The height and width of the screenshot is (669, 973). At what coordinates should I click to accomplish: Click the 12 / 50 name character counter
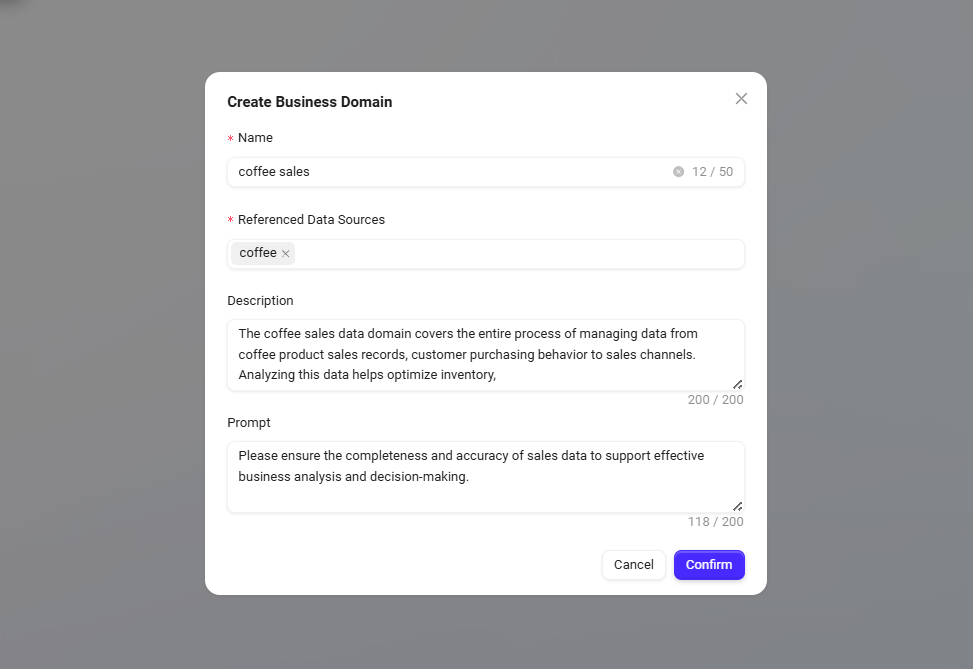(712, 172)
